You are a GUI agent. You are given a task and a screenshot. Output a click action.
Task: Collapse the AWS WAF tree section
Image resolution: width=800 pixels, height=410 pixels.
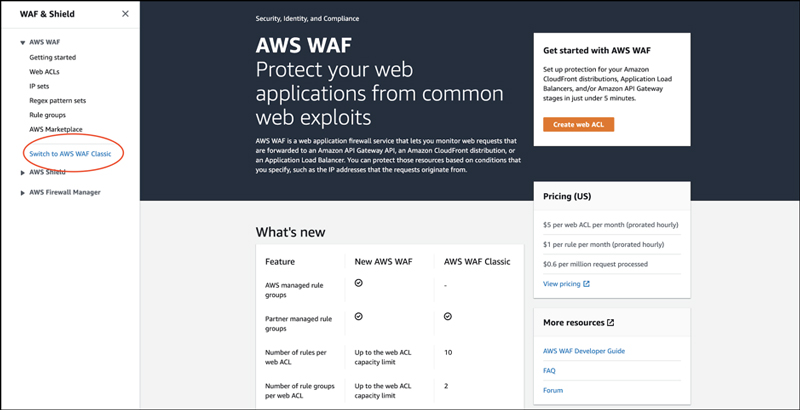tap(22, 43)
